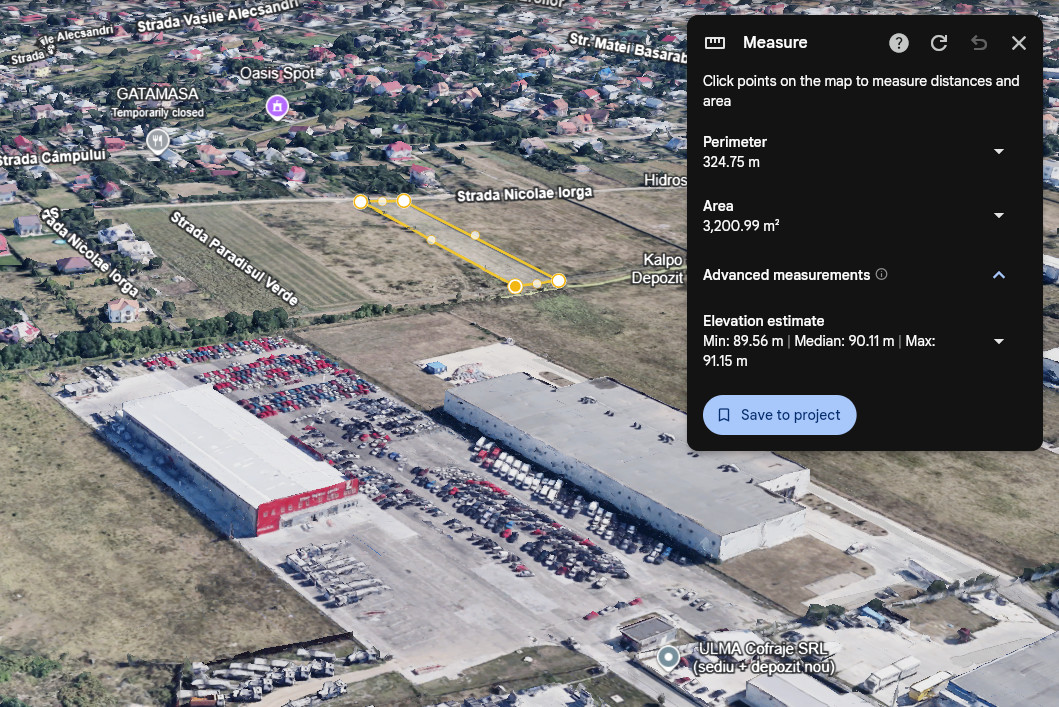Click the Oasis Spot purple map pin
This screenshot has height=707, width=1059.
tap(277, 107)
